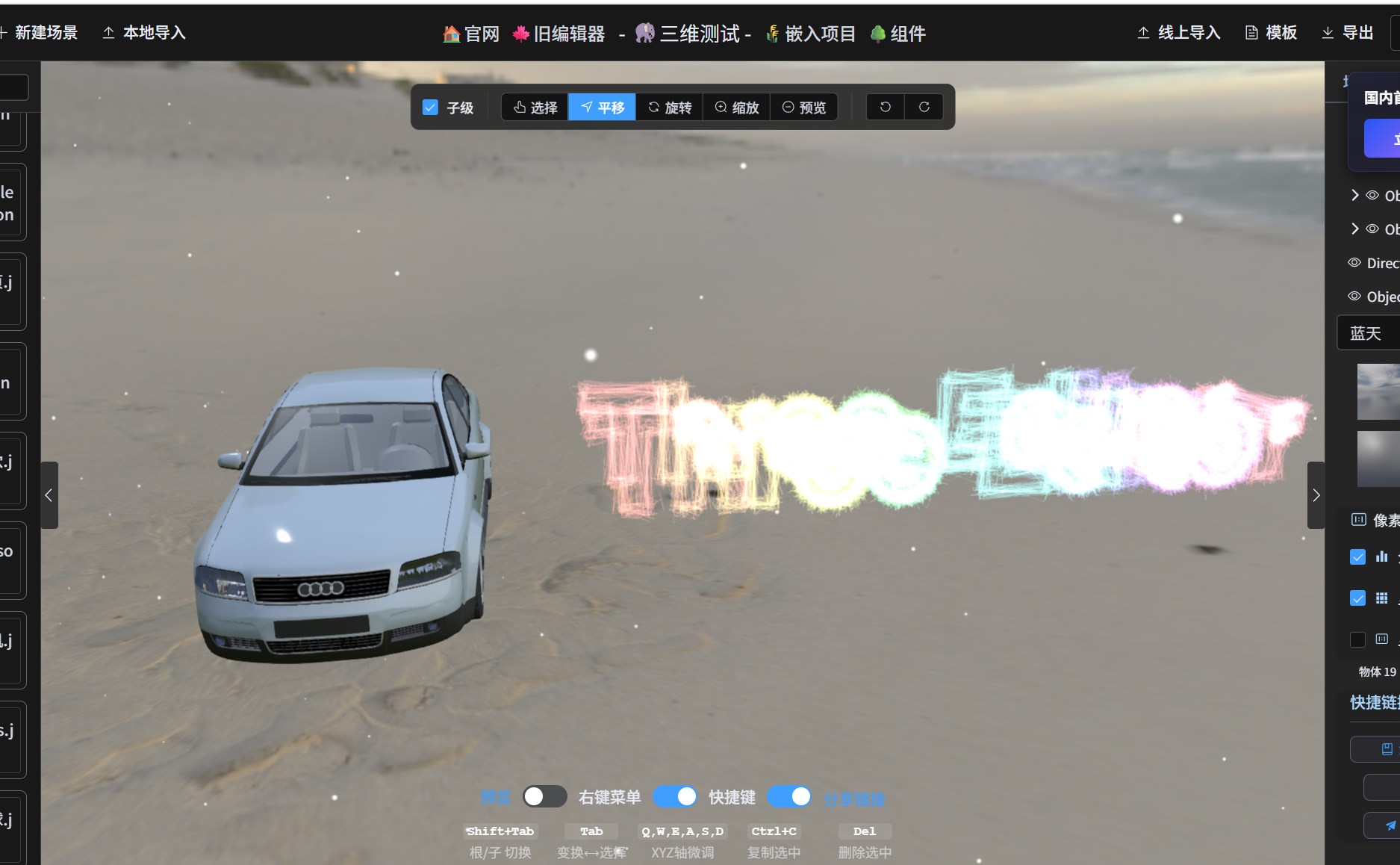Toggle the switch between 预览 and 右键菜单
This screenshot has height=865, width=1400.
coord(544,796)
